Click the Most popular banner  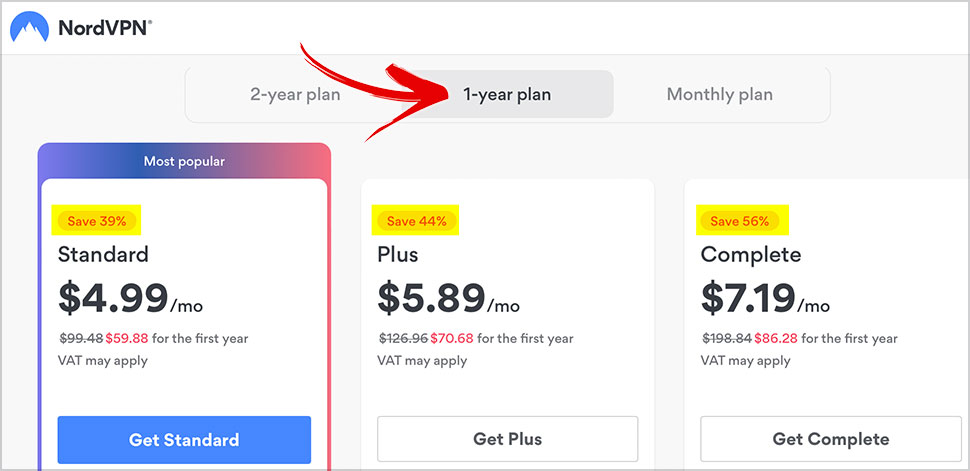tap(184, 162)
